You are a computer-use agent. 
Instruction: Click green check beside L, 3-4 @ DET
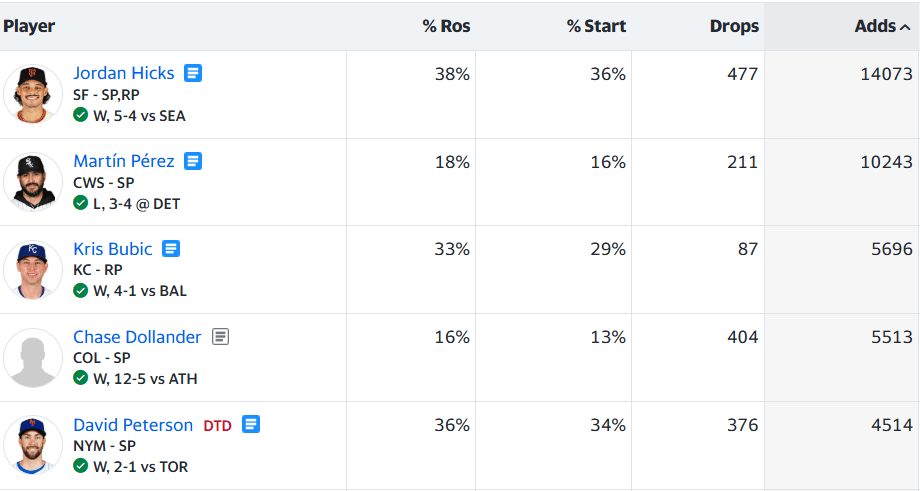(80, 203)
